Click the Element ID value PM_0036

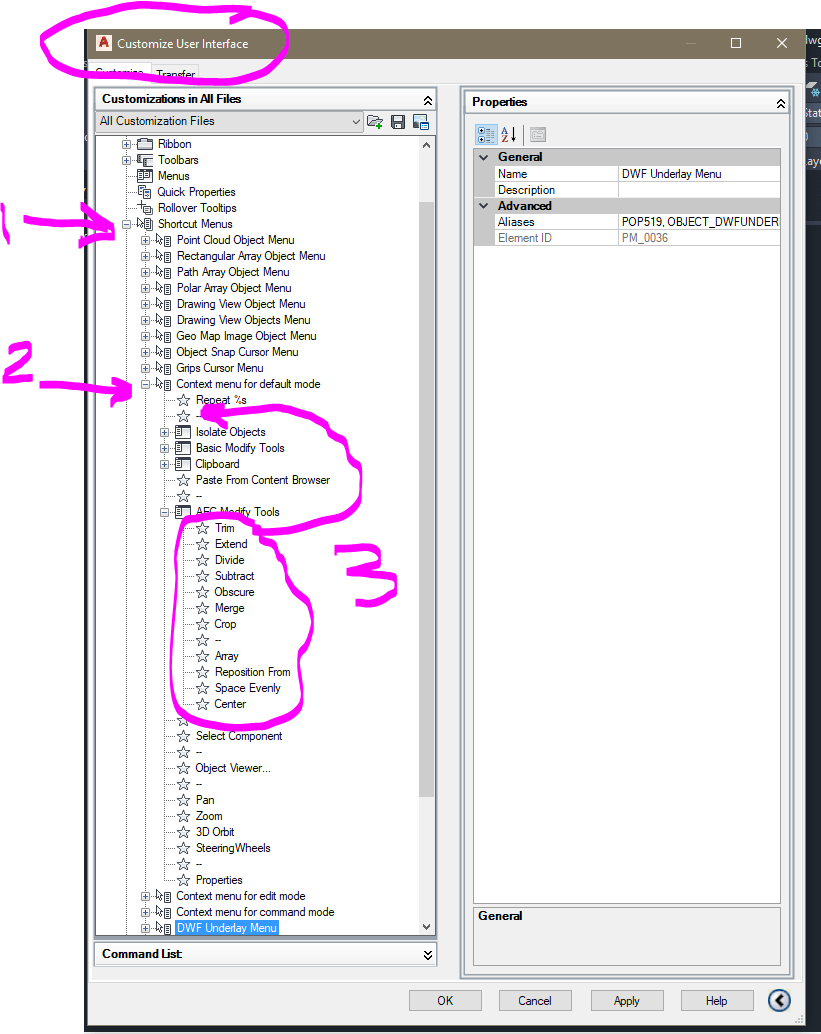click(699, 238)
